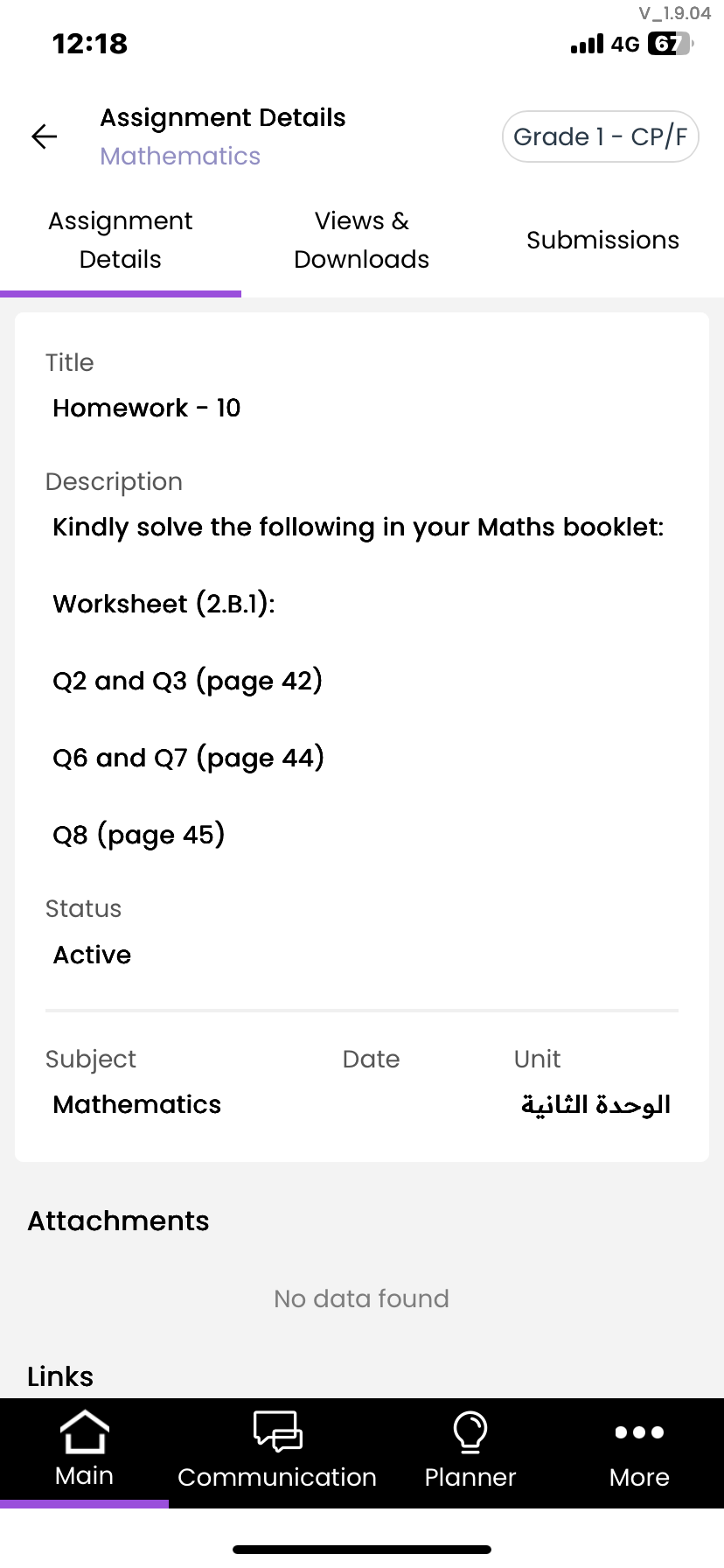The width and height of the screenshot is (724, 1568).
Task: Tap the Active status value
Action: [93, 955]
